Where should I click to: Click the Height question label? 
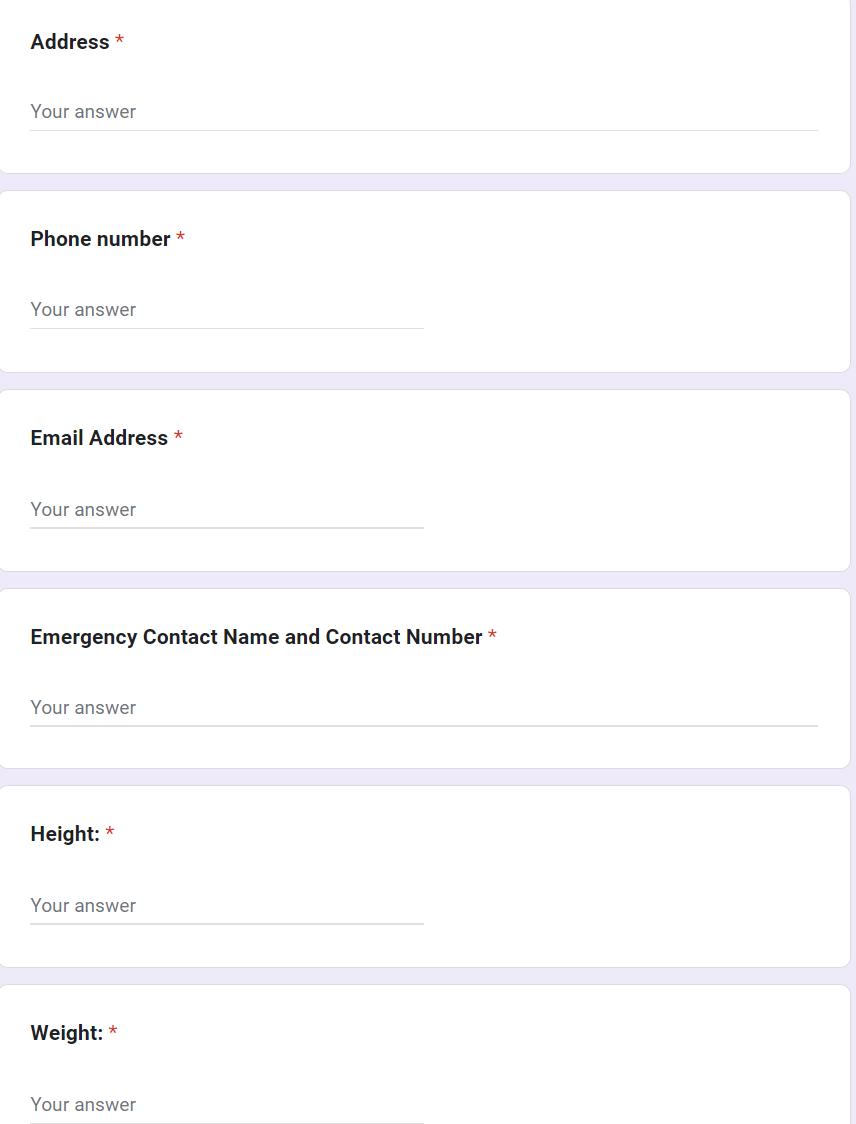[x=65, y=834]
